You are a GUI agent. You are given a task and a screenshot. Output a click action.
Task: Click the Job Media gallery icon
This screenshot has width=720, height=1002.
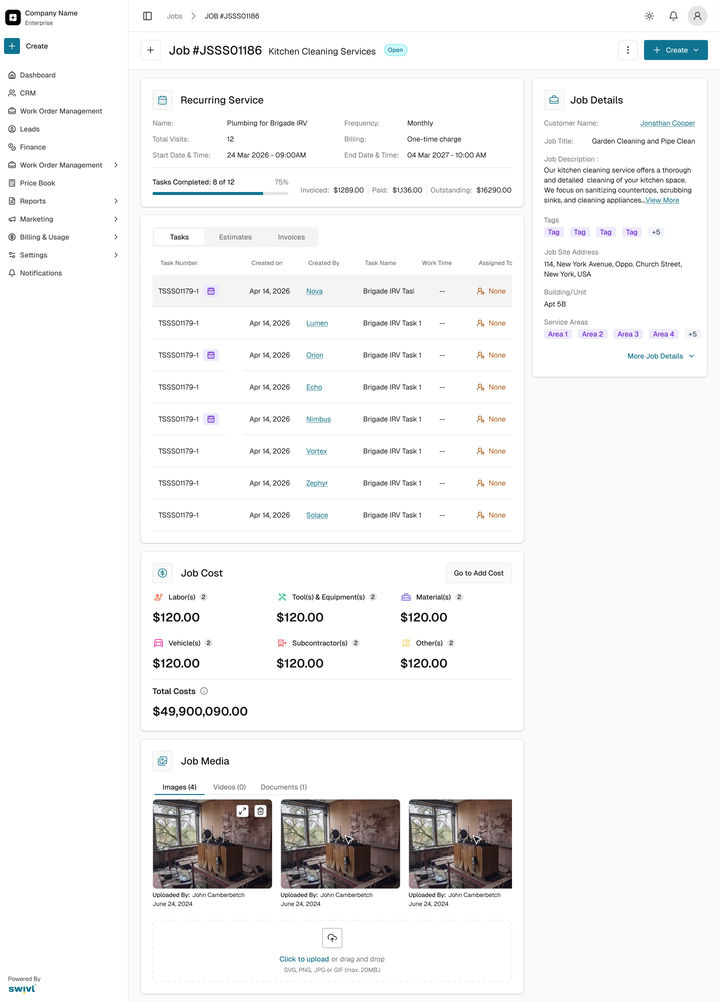162,760
